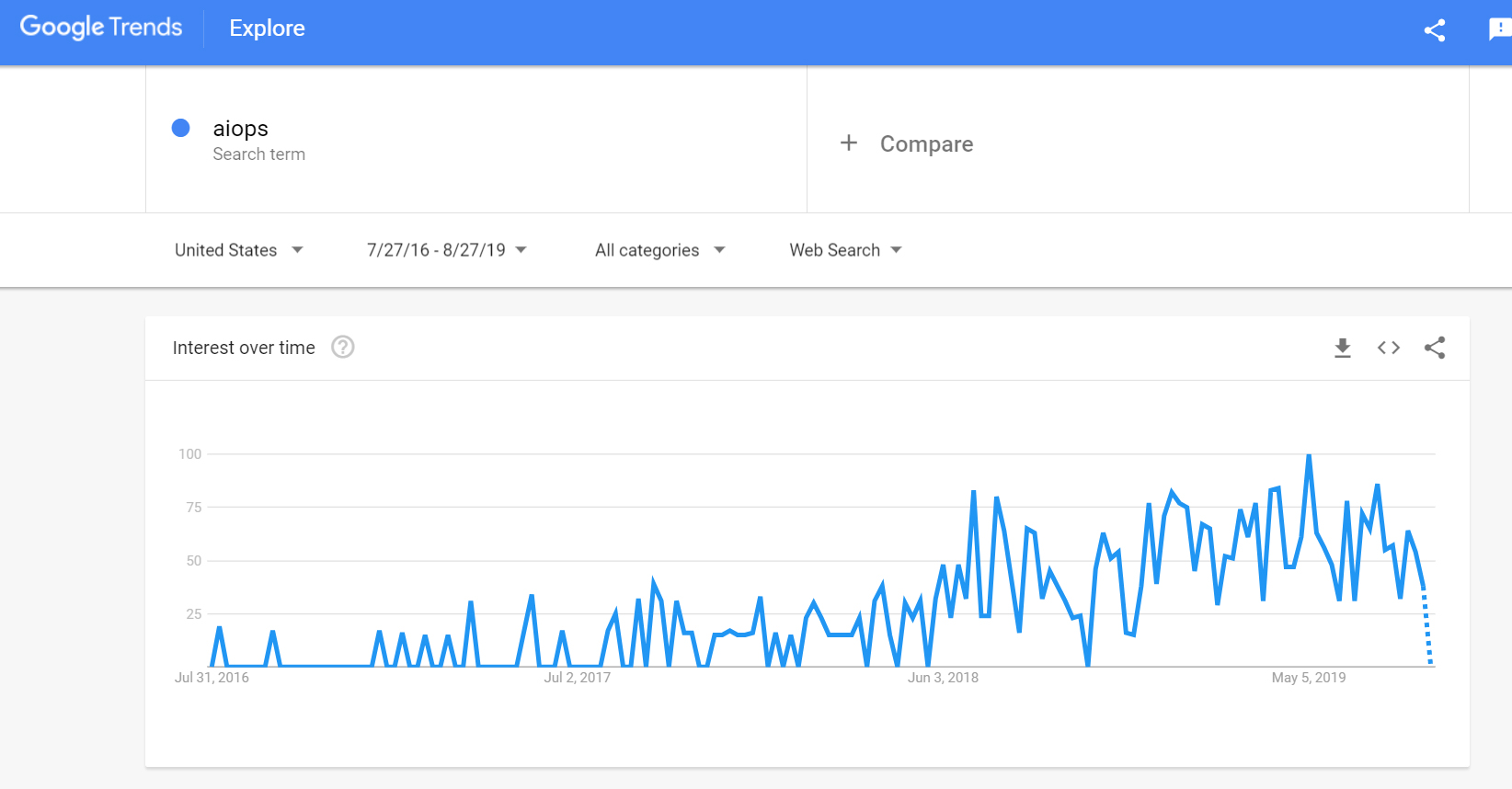The image size is (1512, 789).
Task: Expand the Web Search type dropdown
Action: 845,250
